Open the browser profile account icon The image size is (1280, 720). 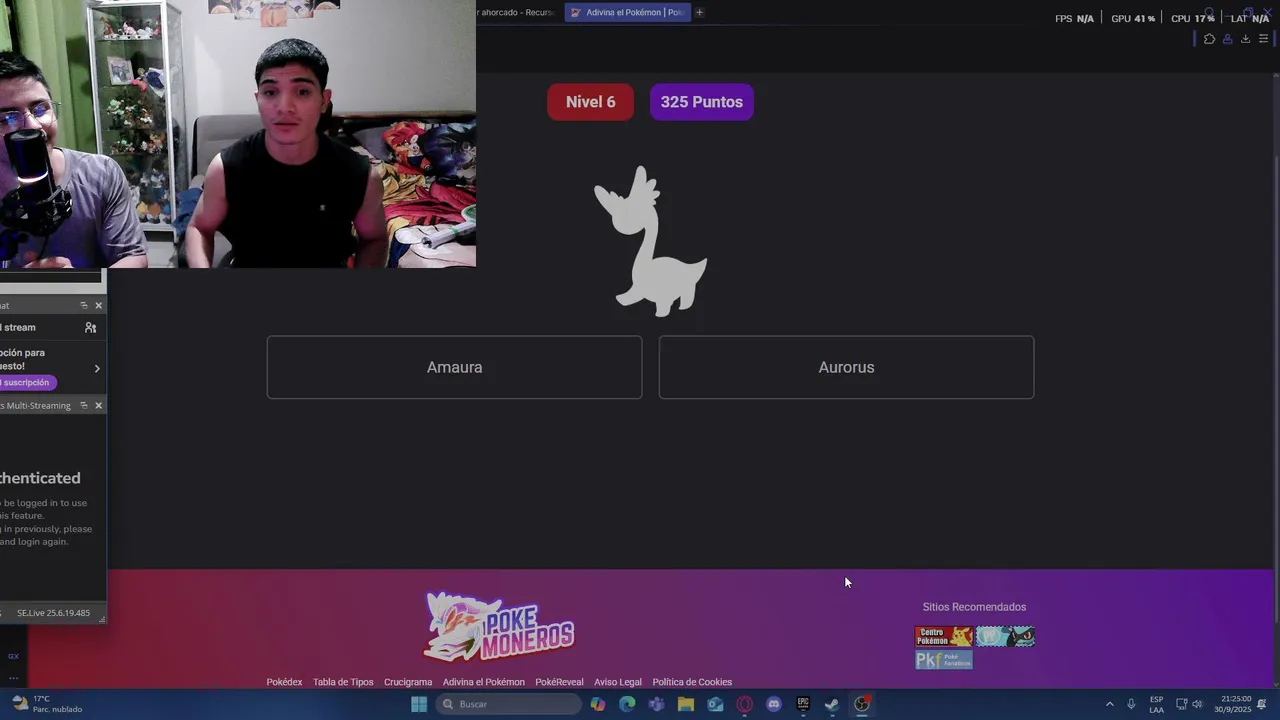(x=1227, y=39)
